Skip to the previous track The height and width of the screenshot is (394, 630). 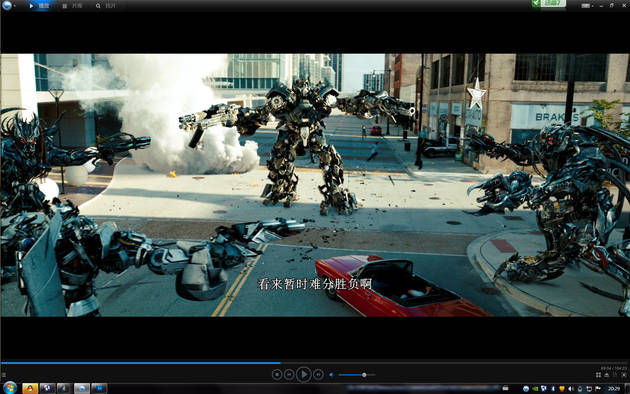click(289, 375)
